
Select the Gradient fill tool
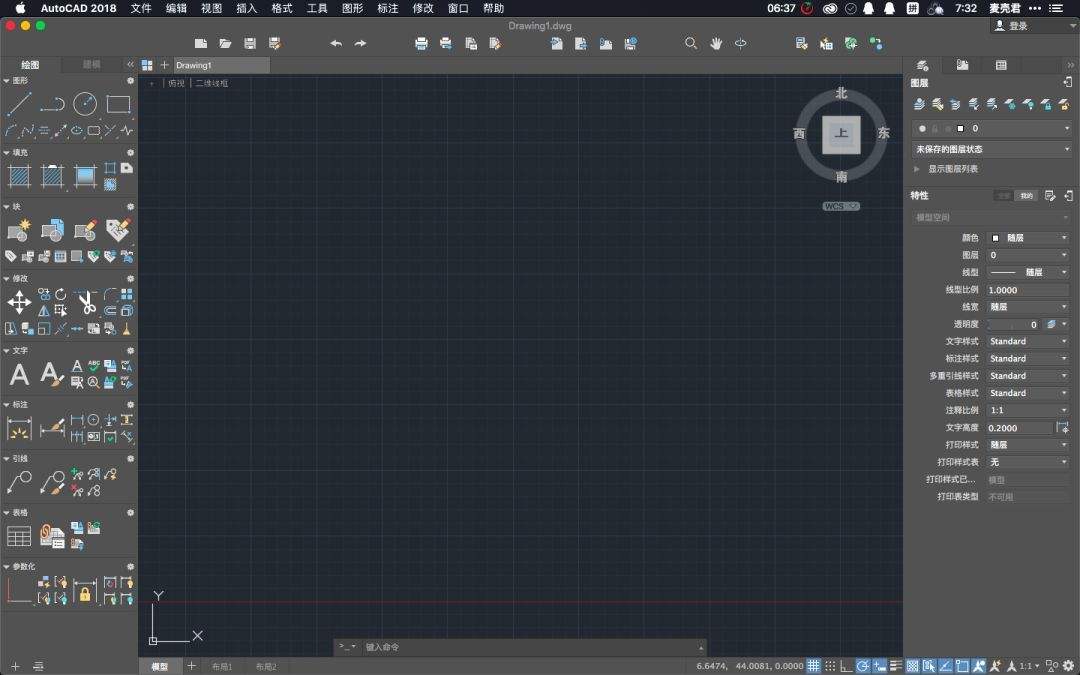click(85, 176)
